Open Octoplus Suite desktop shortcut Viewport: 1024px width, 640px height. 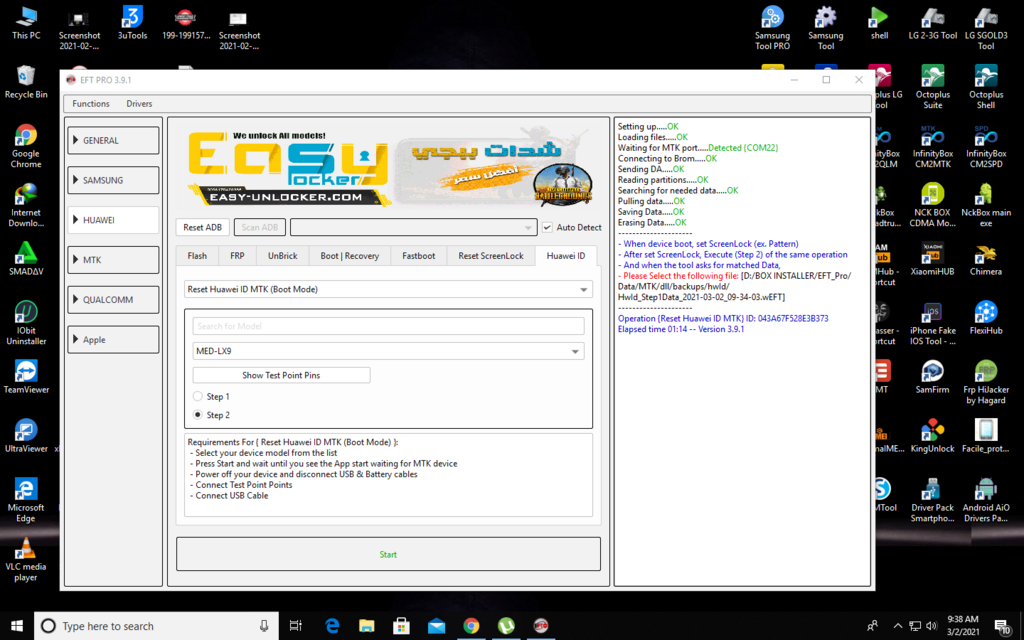(933, 88)
